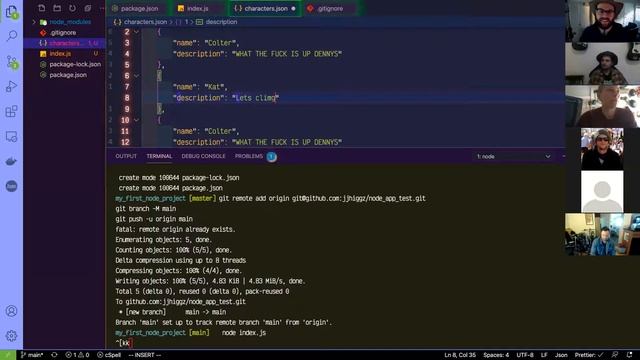Select the blank avatar participant thumbnail

coord(602,191)
